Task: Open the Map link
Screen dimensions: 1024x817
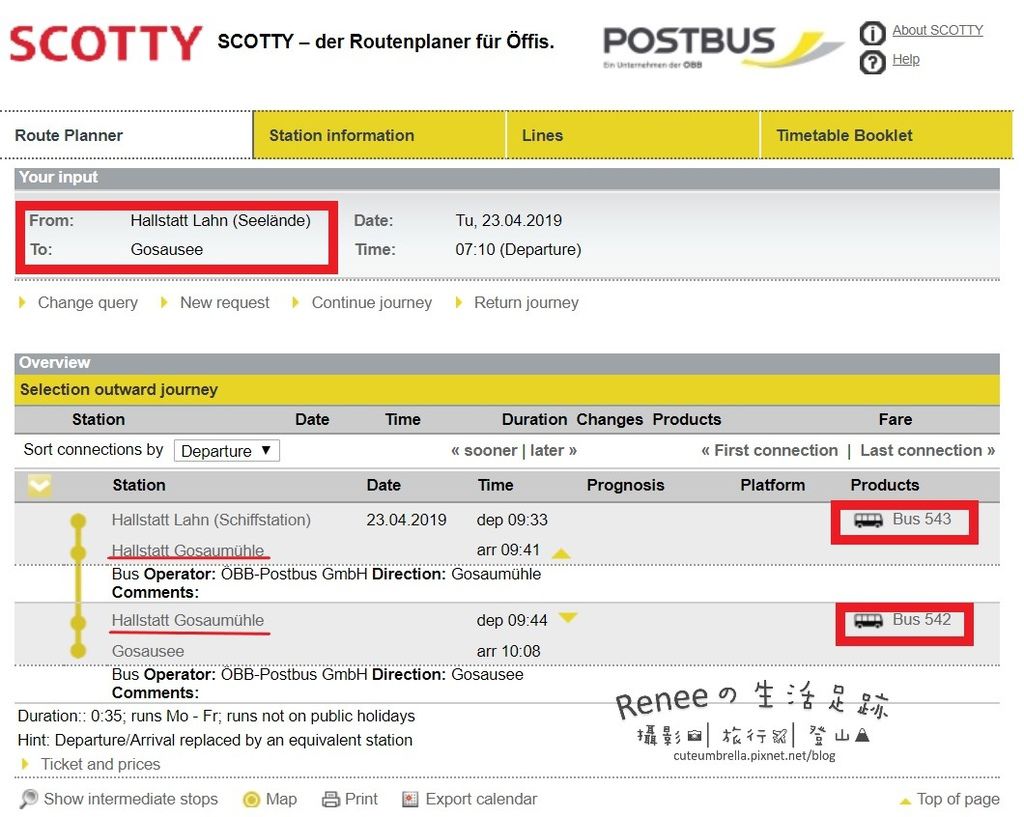Action: (281, 799)
